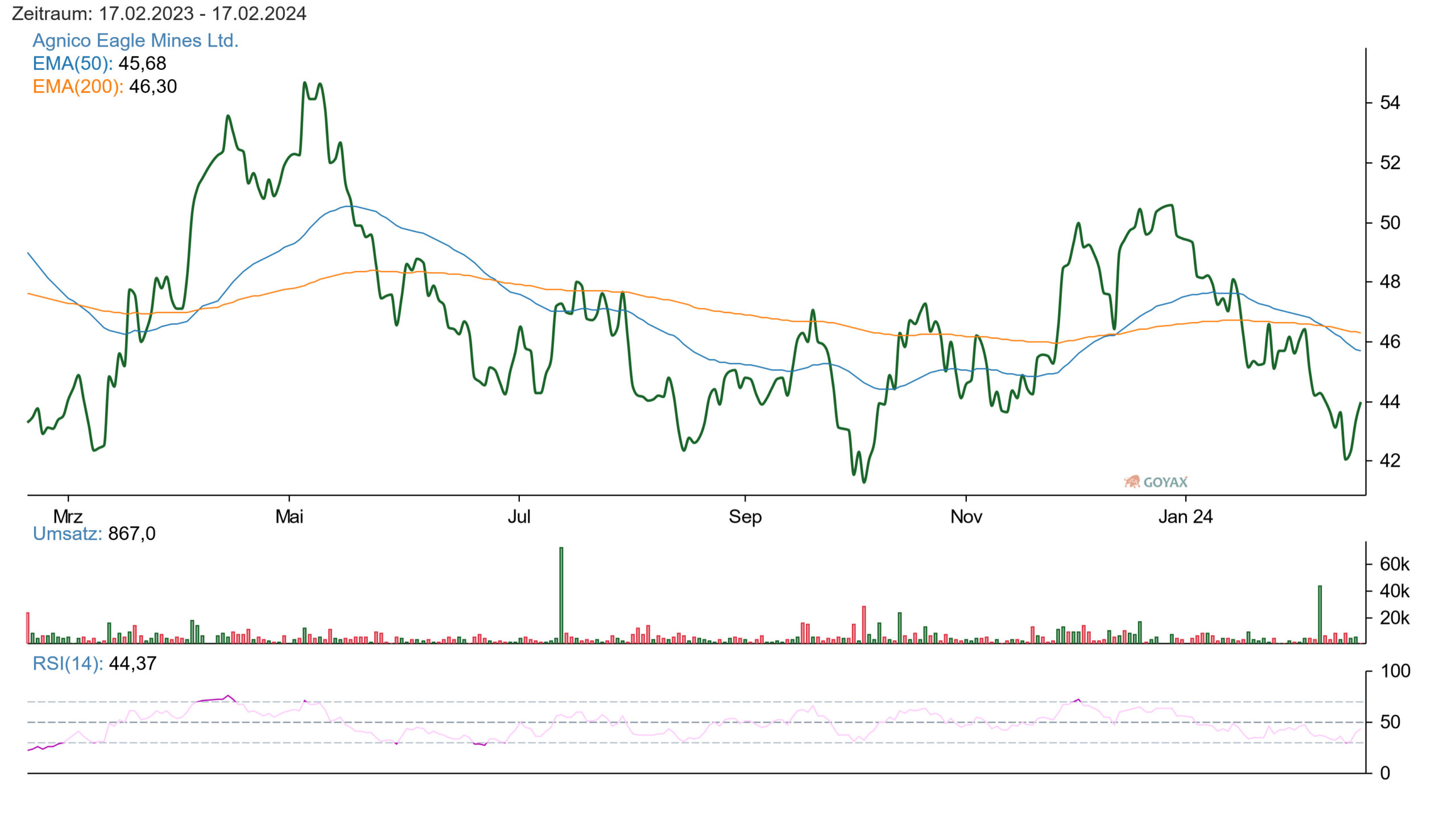The width and height of the screenshot is (1456, 813).
Task: Click the price low in early October
Action: (x=864, y=481)
